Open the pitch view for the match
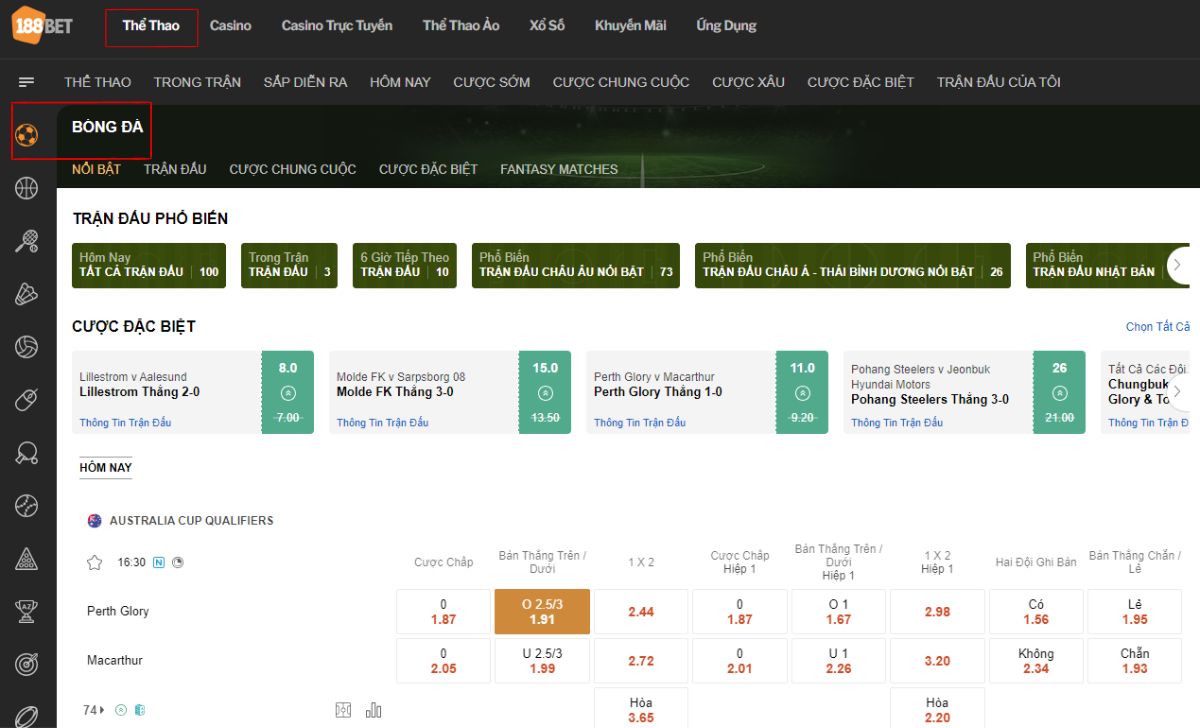1200x728 pixels. point(343,708)
